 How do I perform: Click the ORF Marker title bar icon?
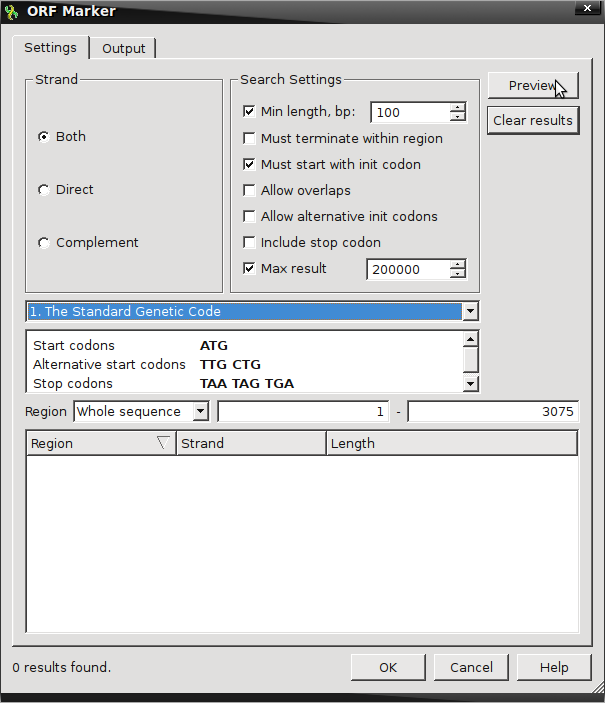pos(12,11)
